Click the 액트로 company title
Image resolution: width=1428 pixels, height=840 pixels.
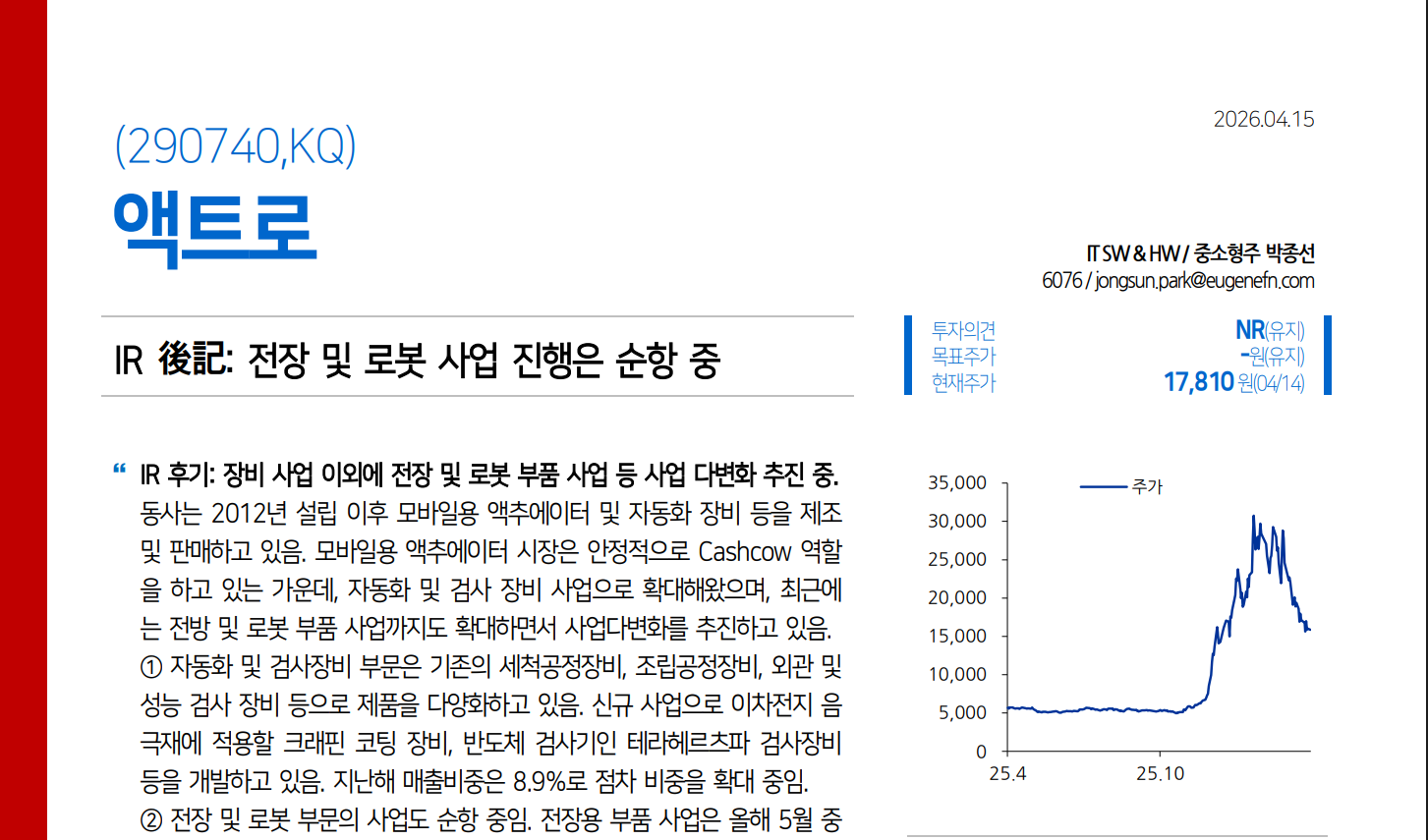214,227
